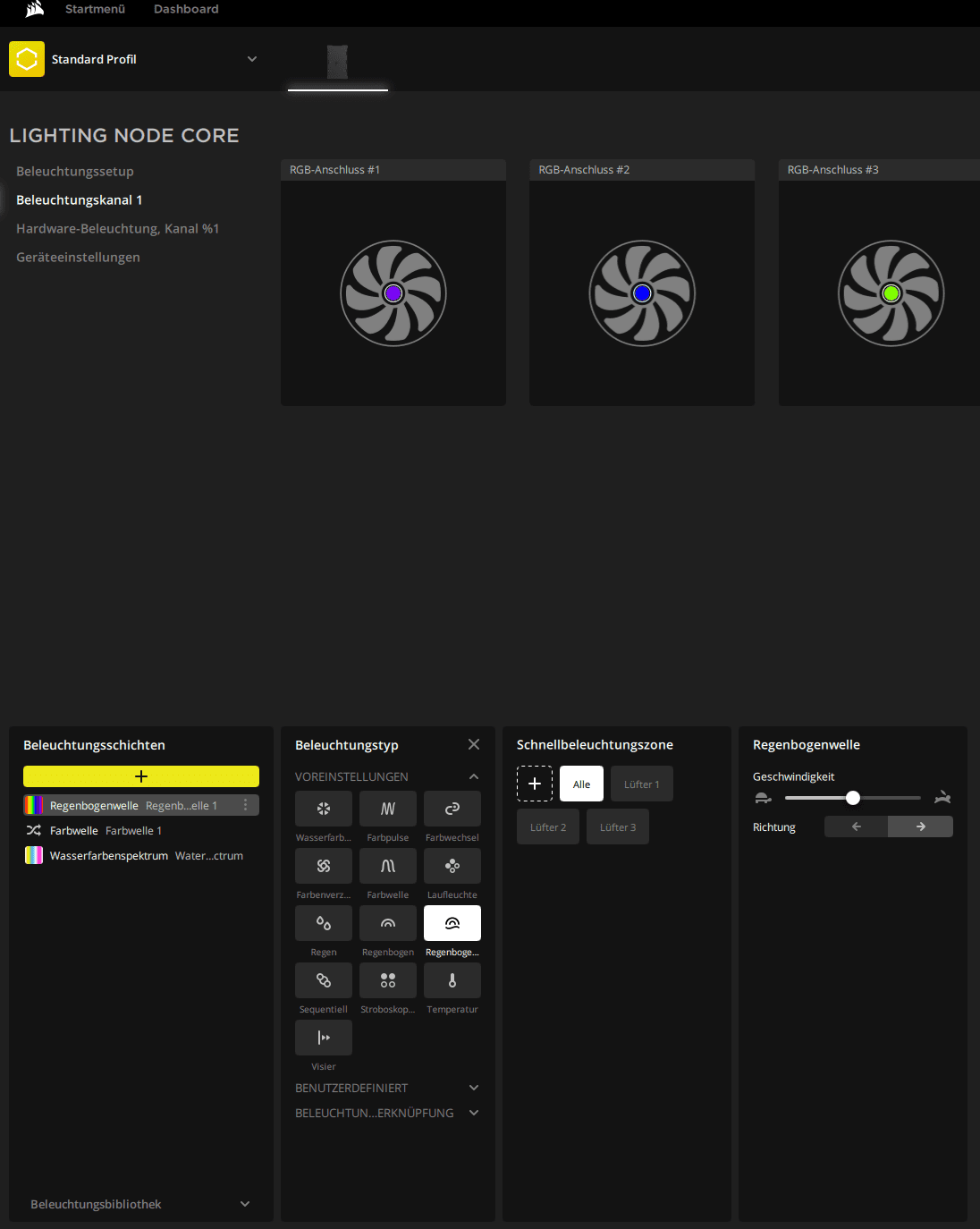This screenshot has width=980, height=1229.
Task: Expand the BELEUCHTUN...ERKNÜPFUNG section
Action: pos(474,1113)
